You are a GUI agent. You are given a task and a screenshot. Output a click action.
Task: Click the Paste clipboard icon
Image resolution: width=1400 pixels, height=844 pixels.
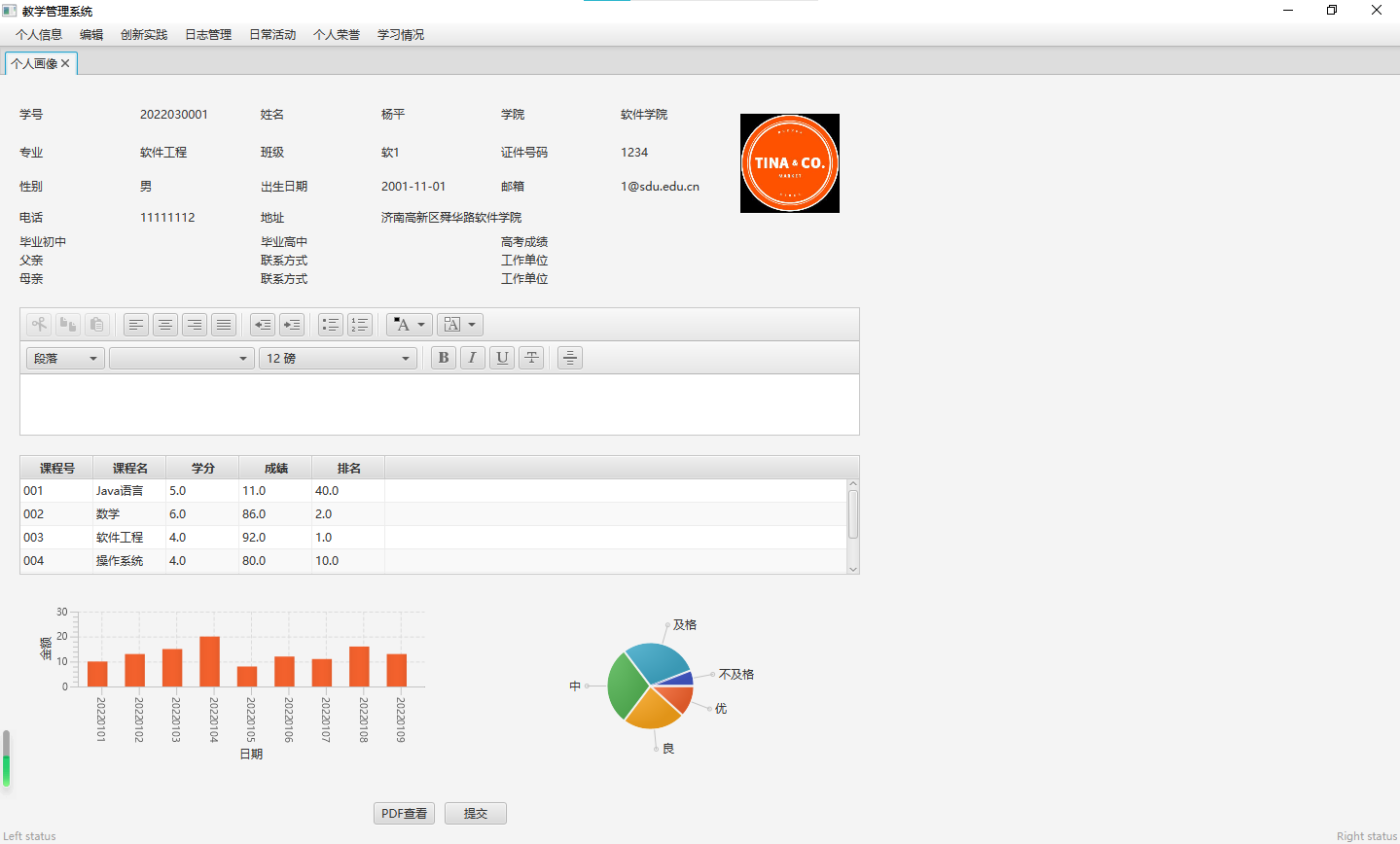(x=97, y=325)
